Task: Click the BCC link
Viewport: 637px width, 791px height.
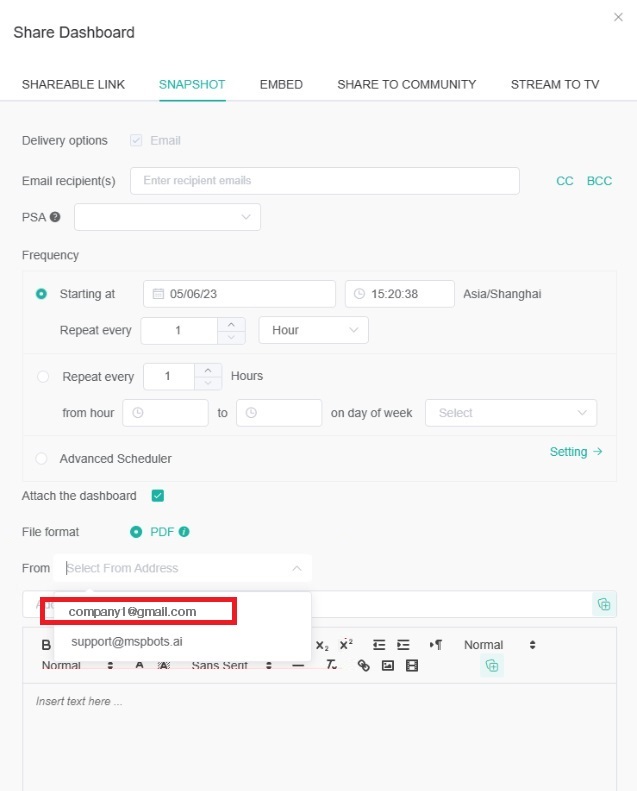Action: (599, 181)
